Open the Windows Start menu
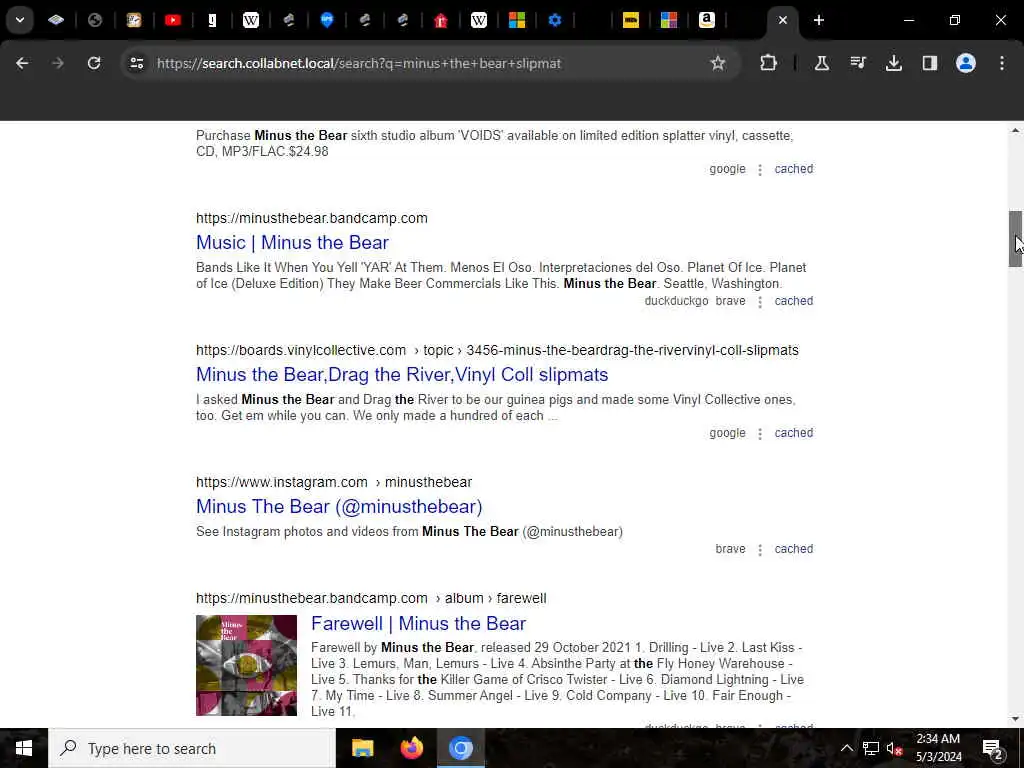 24,748
